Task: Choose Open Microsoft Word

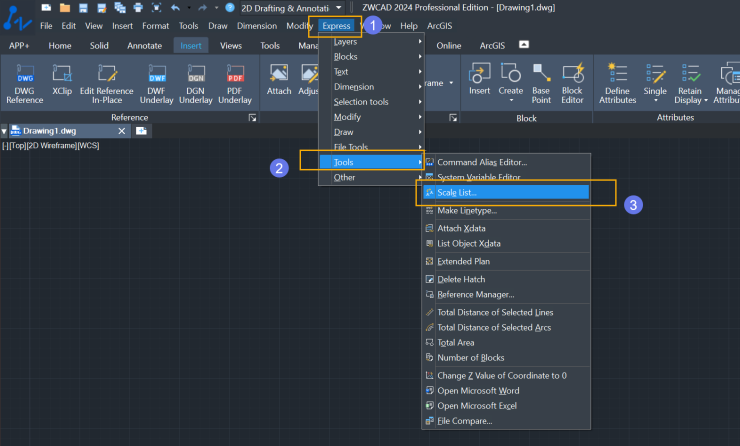Action: 506,391
